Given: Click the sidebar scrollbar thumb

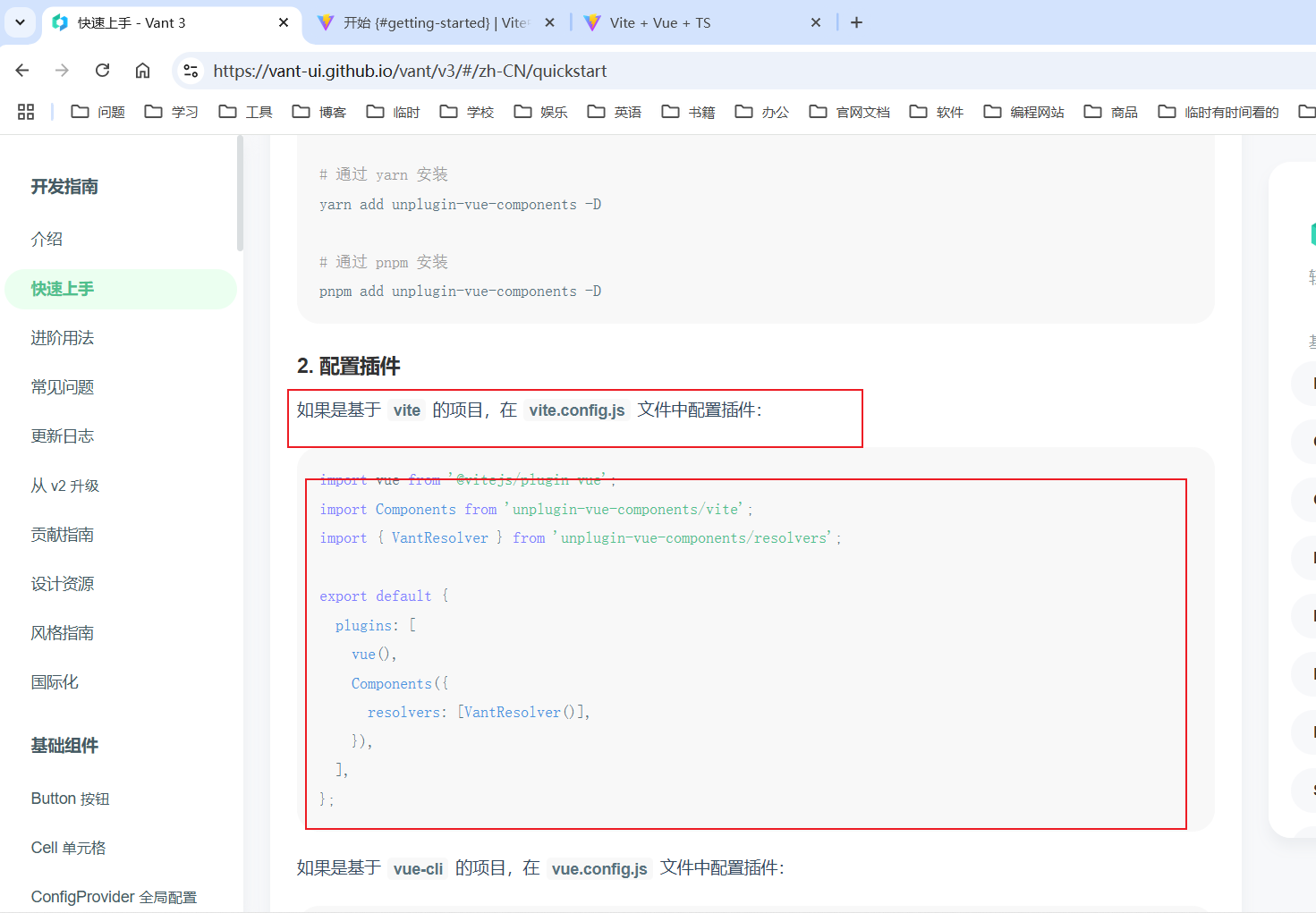Looking at the screenshot, I should (240, 193).
